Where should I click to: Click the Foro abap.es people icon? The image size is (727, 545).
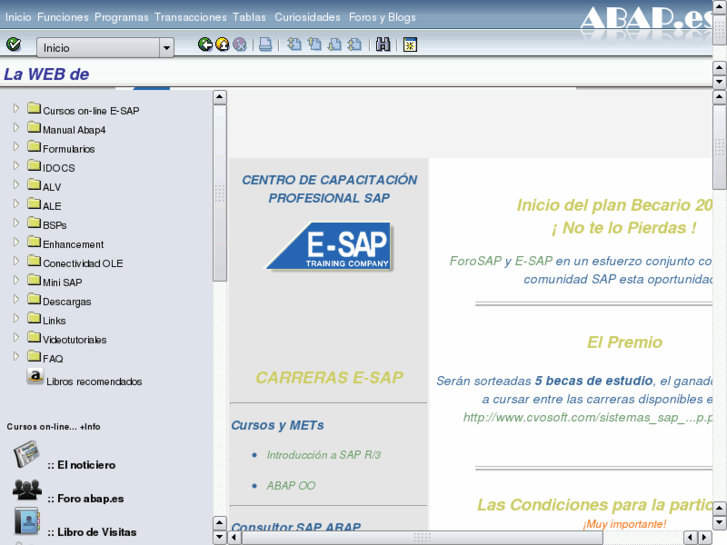coord(27,490)
